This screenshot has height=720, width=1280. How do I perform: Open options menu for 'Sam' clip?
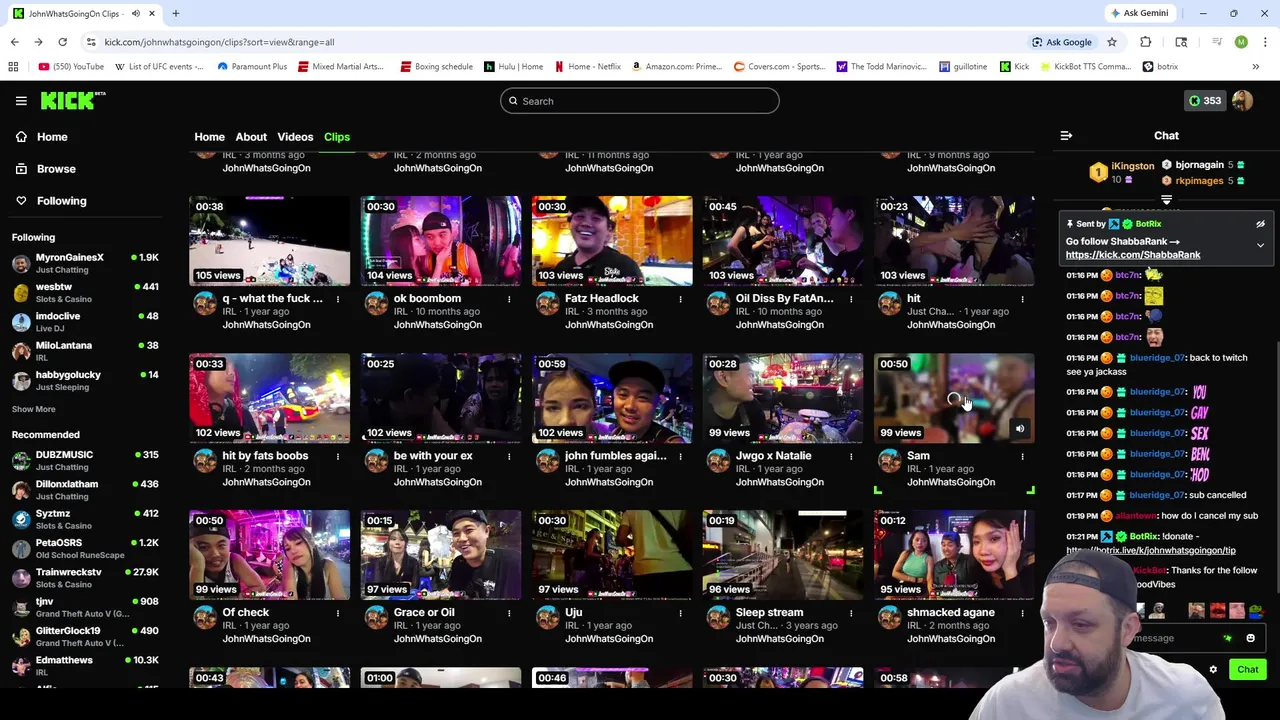(x=1022, y=456)
